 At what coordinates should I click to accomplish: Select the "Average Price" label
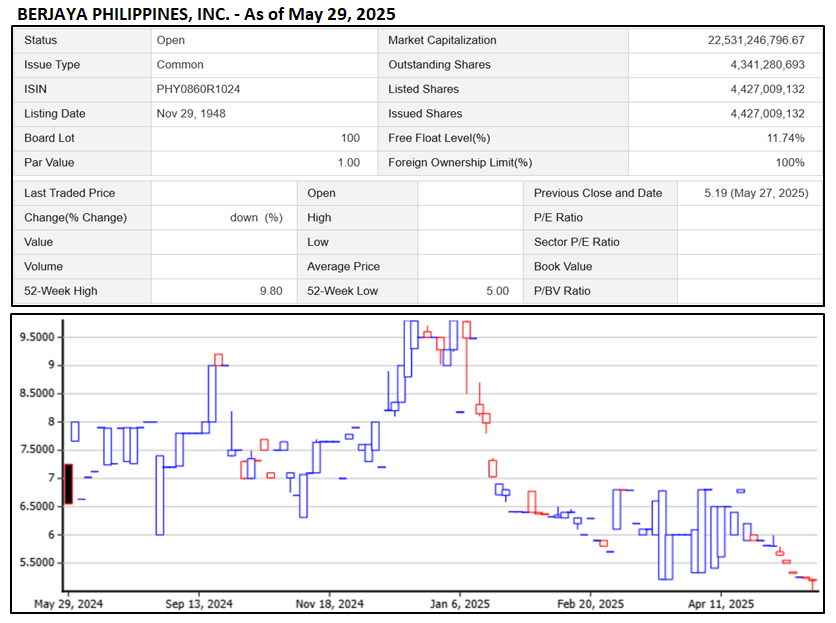point(343,267)
